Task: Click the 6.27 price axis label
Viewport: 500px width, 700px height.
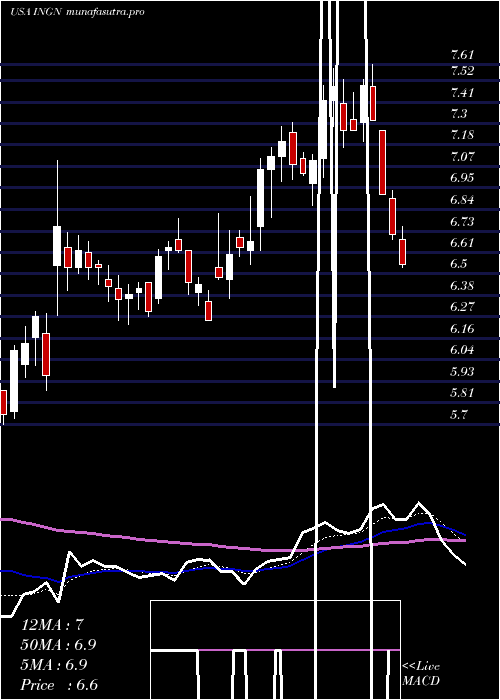Action: click(x=462, y=307)
